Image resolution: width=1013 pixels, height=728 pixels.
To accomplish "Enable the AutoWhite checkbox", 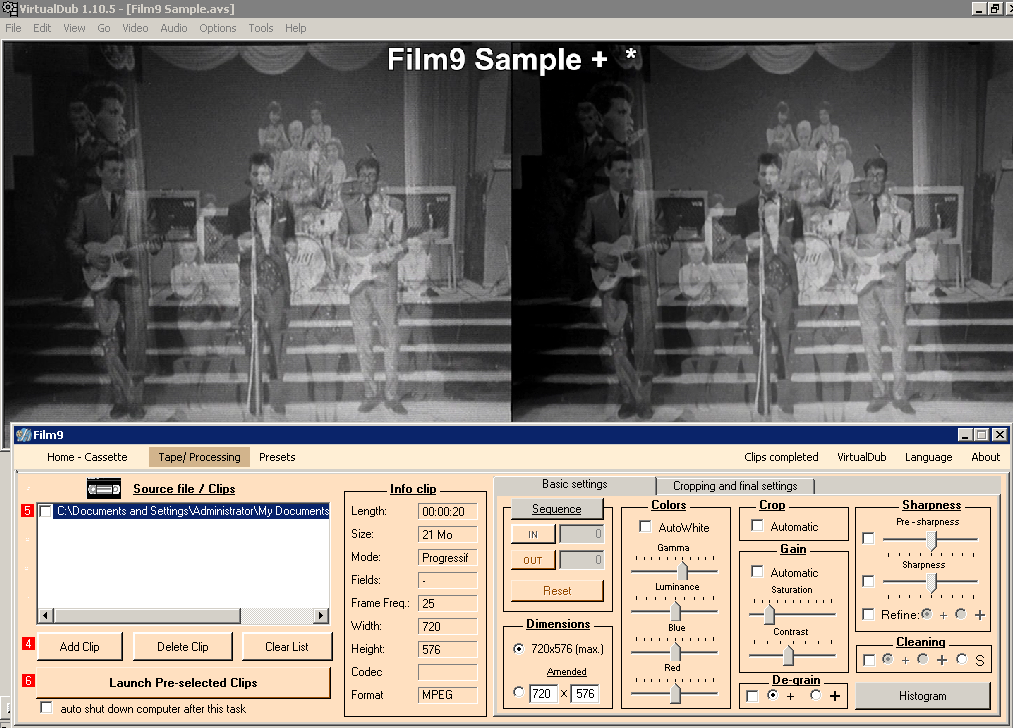I will point(645,526).
